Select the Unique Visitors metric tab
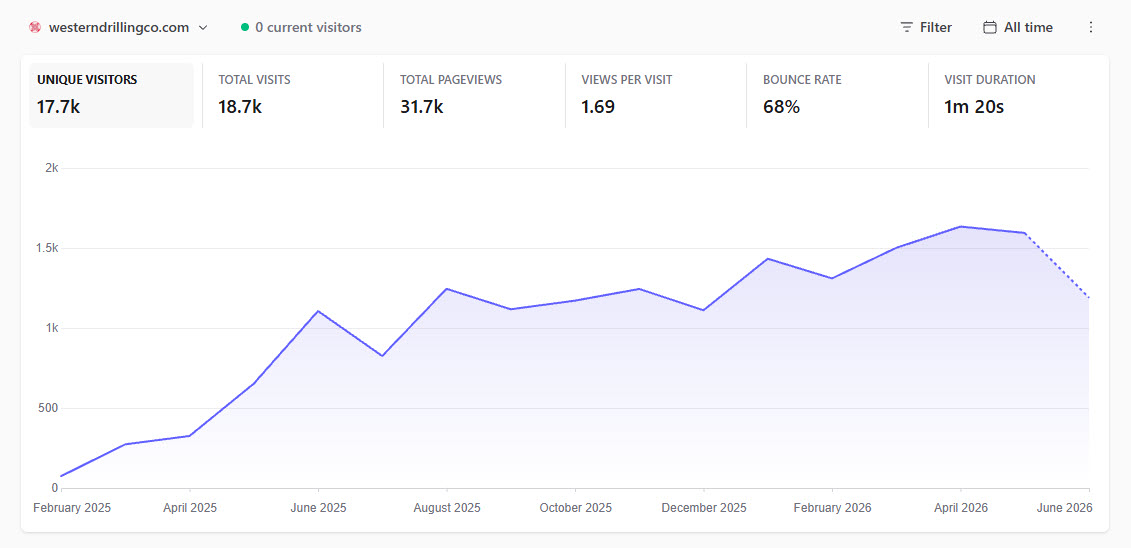This screenshot has height=548, width=1131. [111, 95]
